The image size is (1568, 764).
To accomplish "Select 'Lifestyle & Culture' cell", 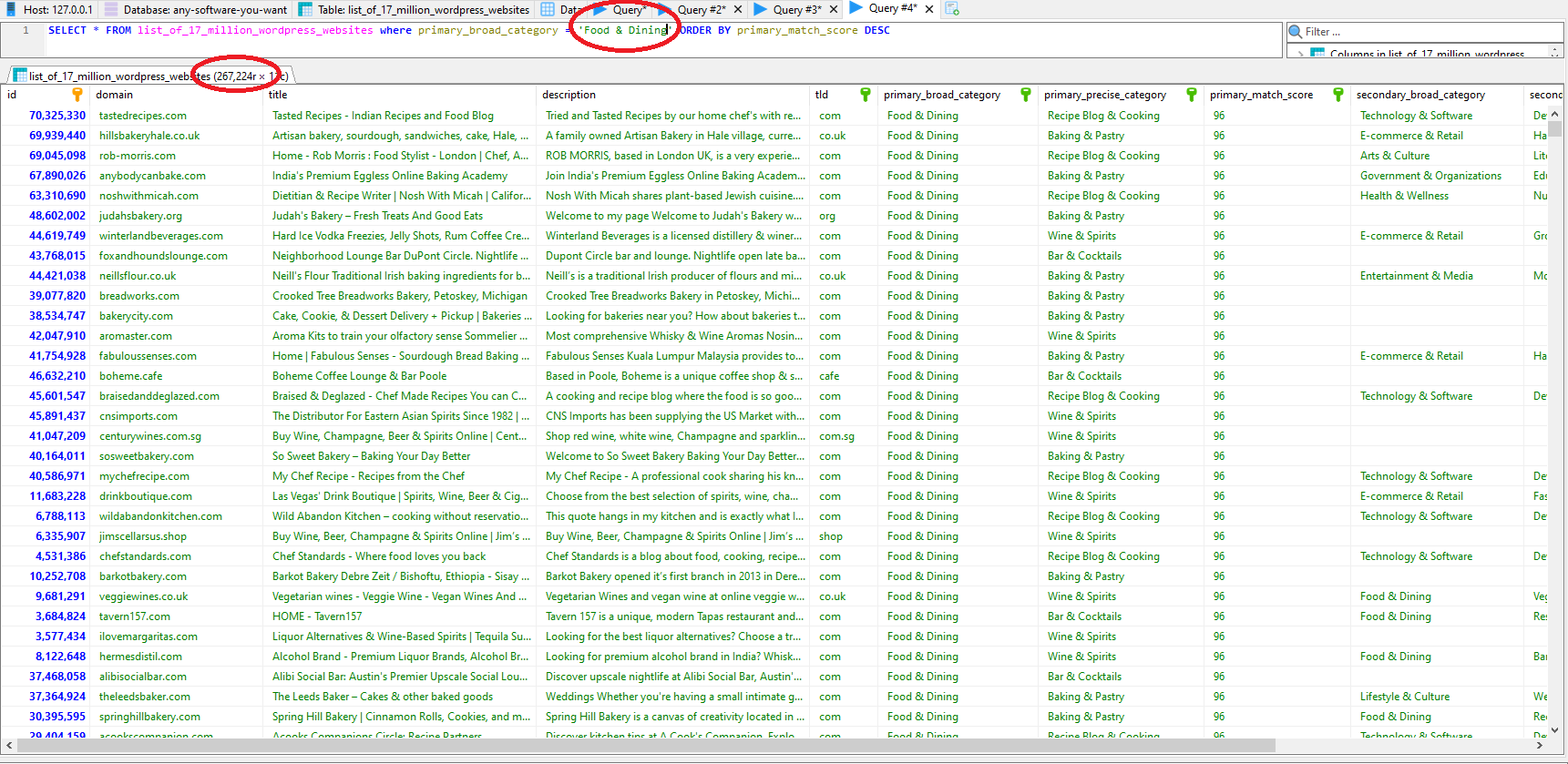I will 1437,697.
